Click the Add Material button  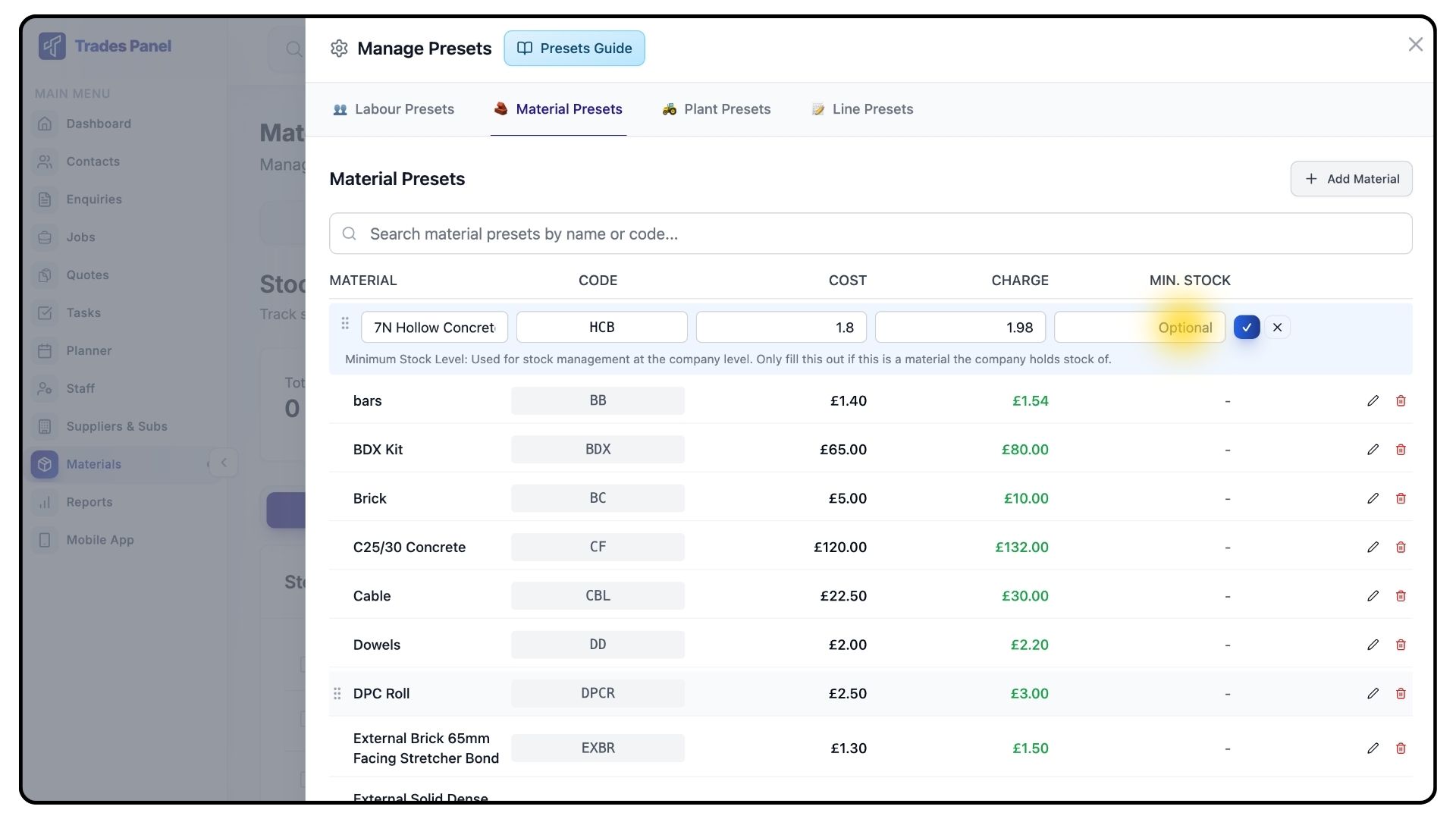pyautogui.click(x=1351, y=179)
